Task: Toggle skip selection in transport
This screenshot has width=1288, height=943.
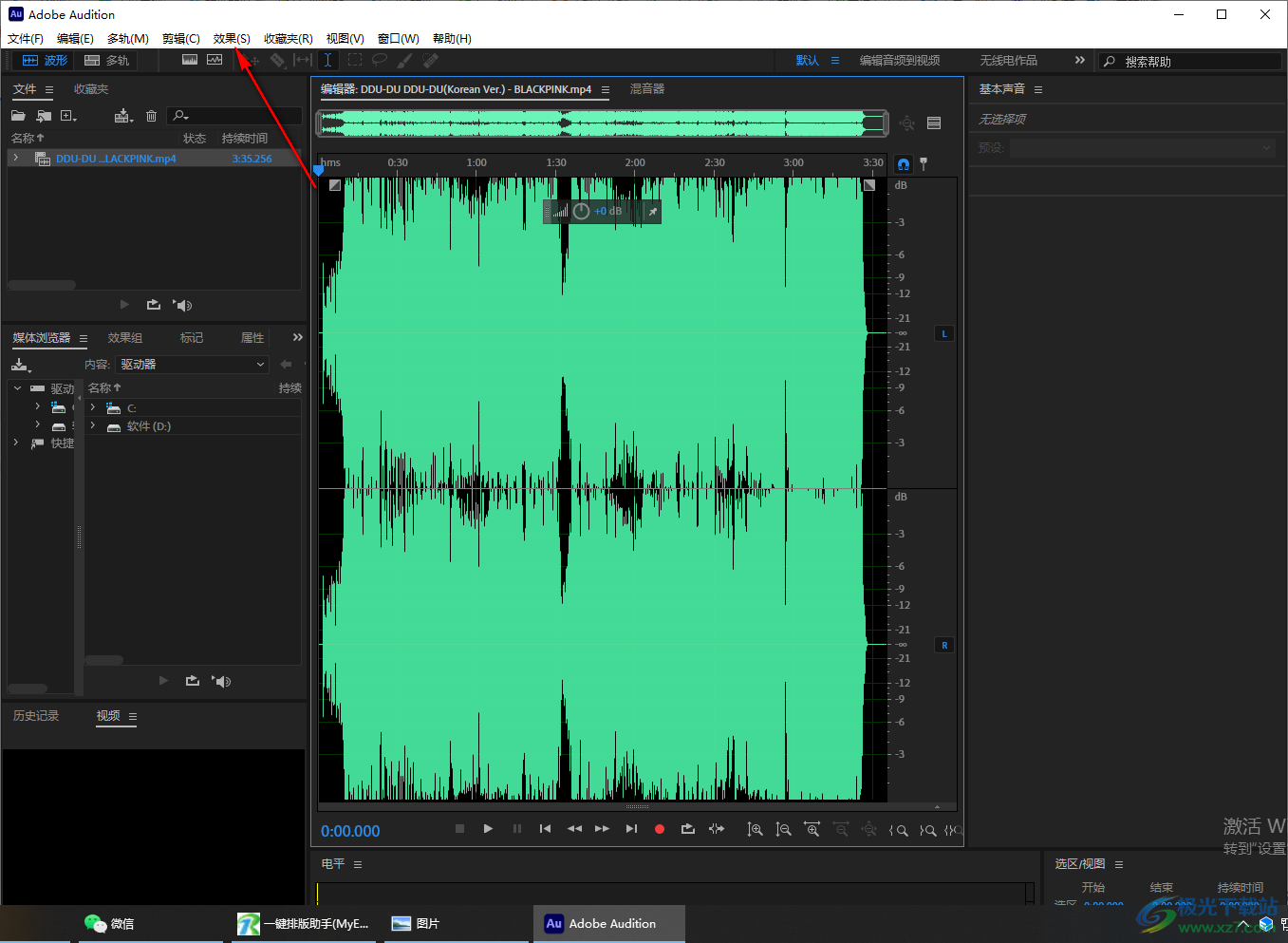Action: tap(717, 829)
